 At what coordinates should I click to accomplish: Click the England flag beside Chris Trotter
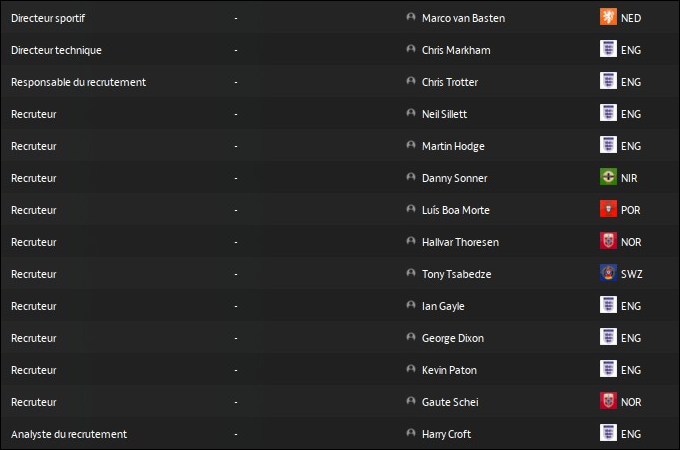click(x=607, y=82)
